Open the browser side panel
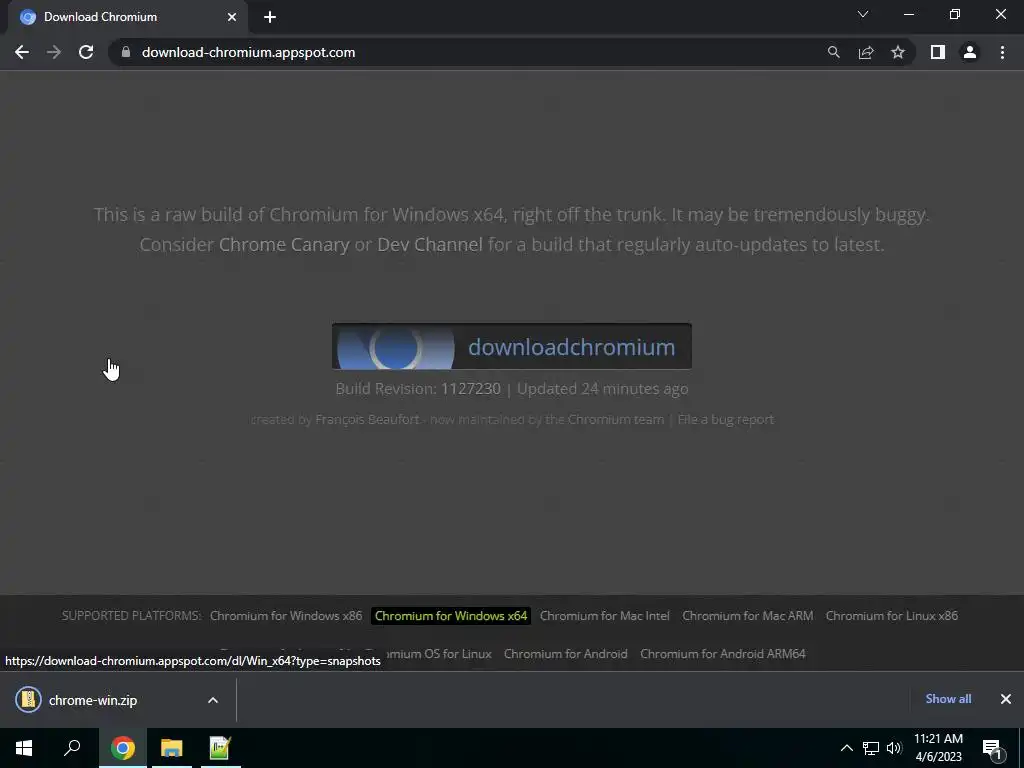This screenshot has width=1024, height=768. [x=938, y=52]
